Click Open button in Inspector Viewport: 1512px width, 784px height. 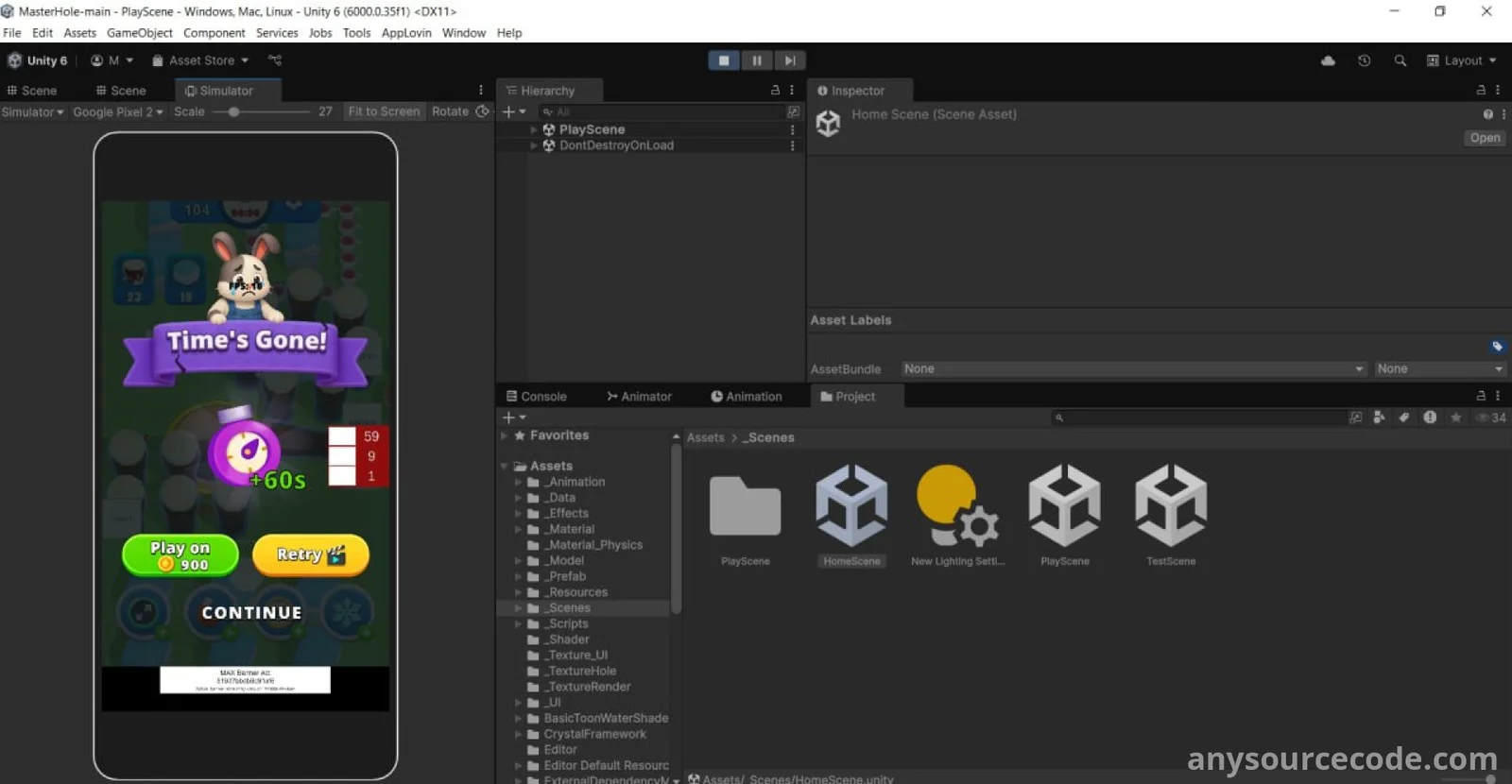pos(1484,138)
